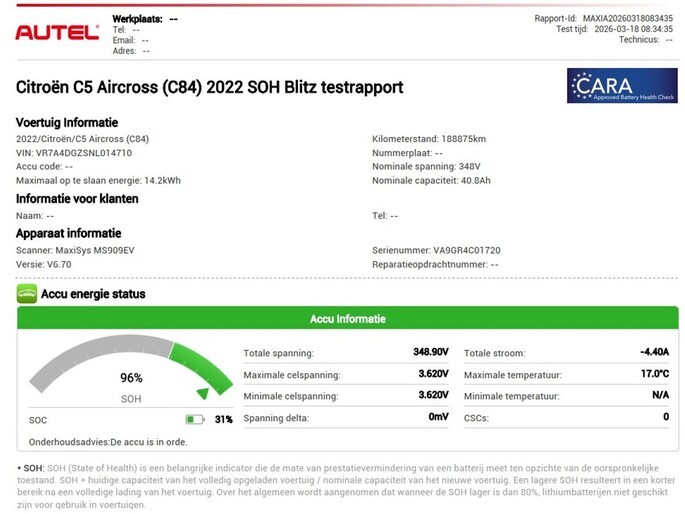Screen dimensions: 685x514
Task: Click the Kilometerstand 188875km entry
Action: pos(428,139)
